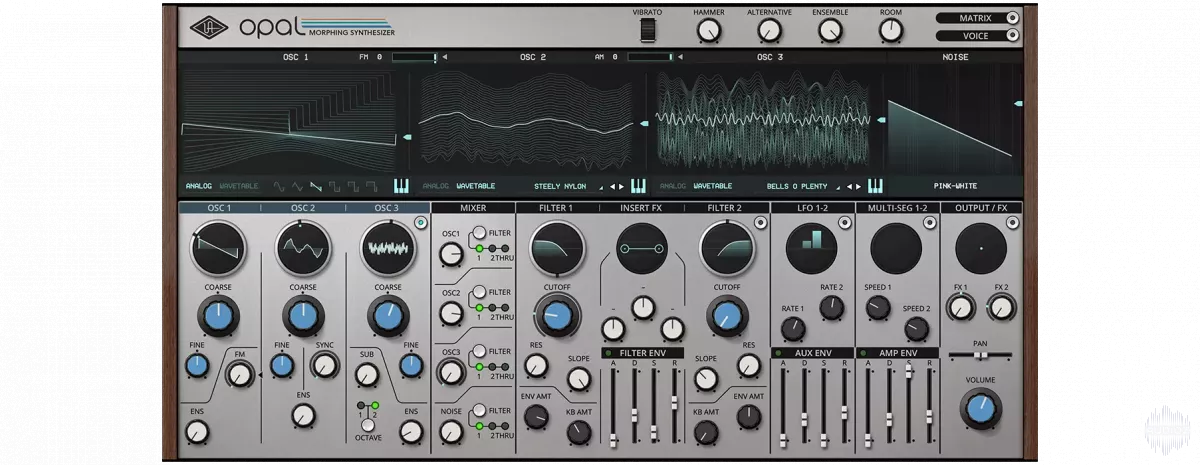Toggle the Vibrato switch
This screenshot has height=465, width=1200.
648,31
